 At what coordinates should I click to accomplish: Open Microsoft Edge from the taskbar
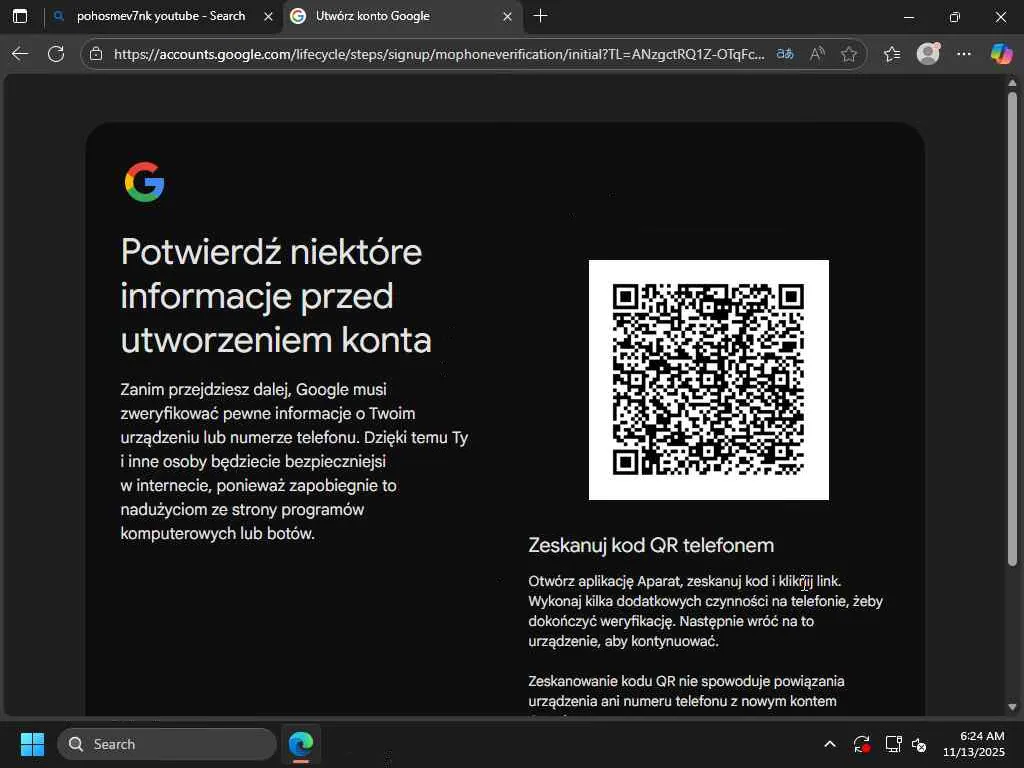tap(301, 744)
